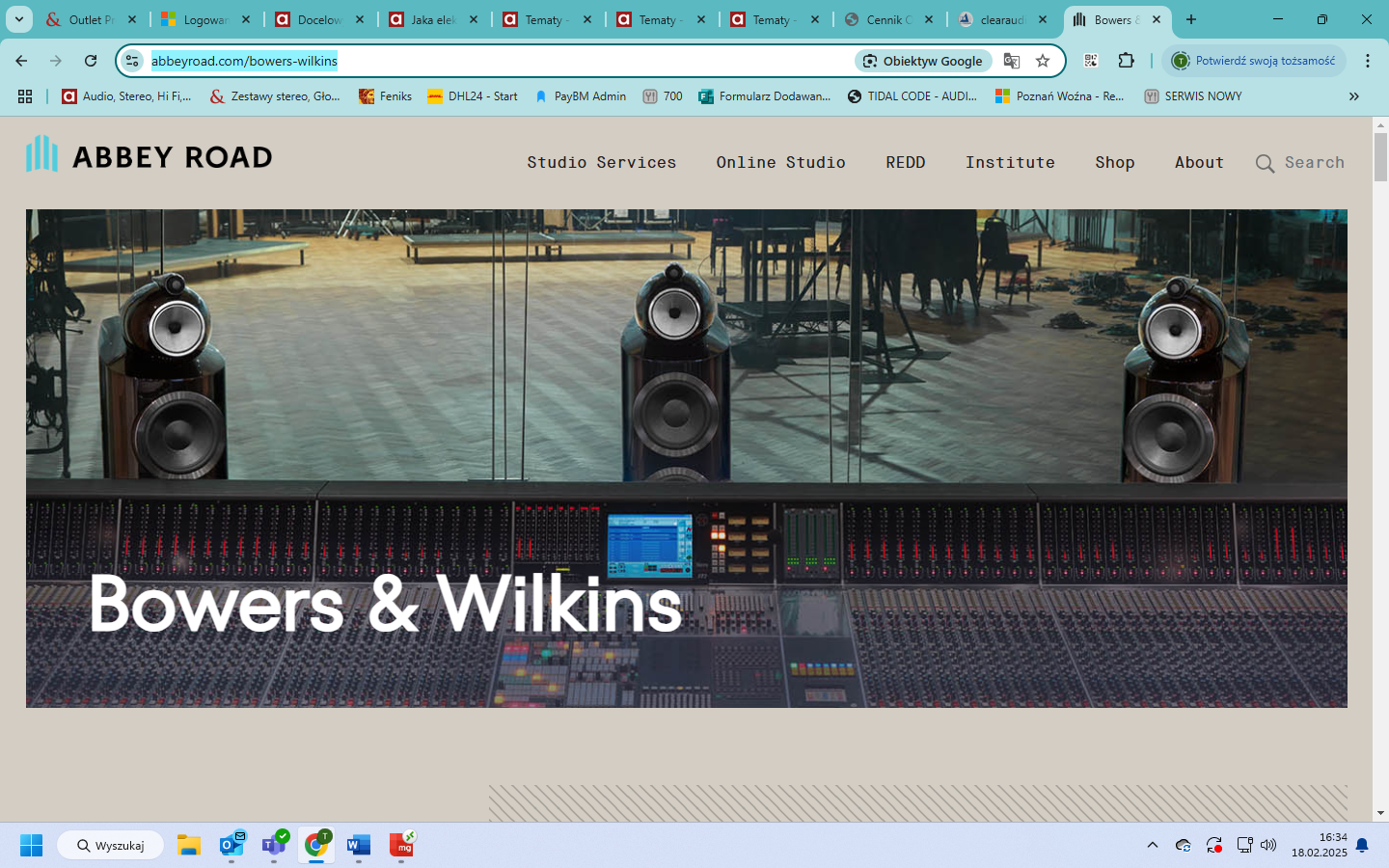Open Word from taskbar
Image resolution: width=1389 pixels, height=868 pixels.
pos(359,846)
